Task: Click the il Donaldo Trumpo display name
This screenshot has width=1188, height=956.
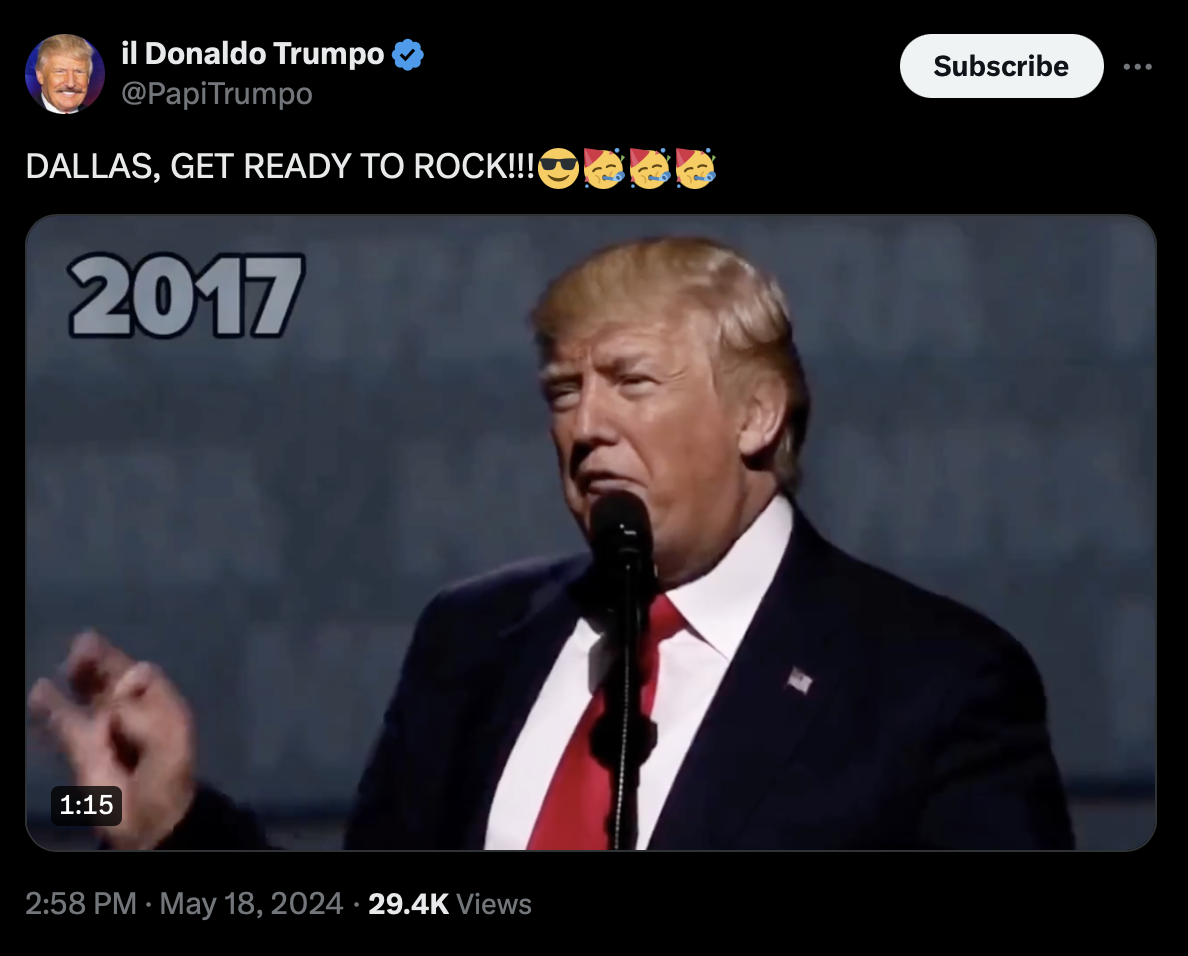Action: click(x=253, y=54)
